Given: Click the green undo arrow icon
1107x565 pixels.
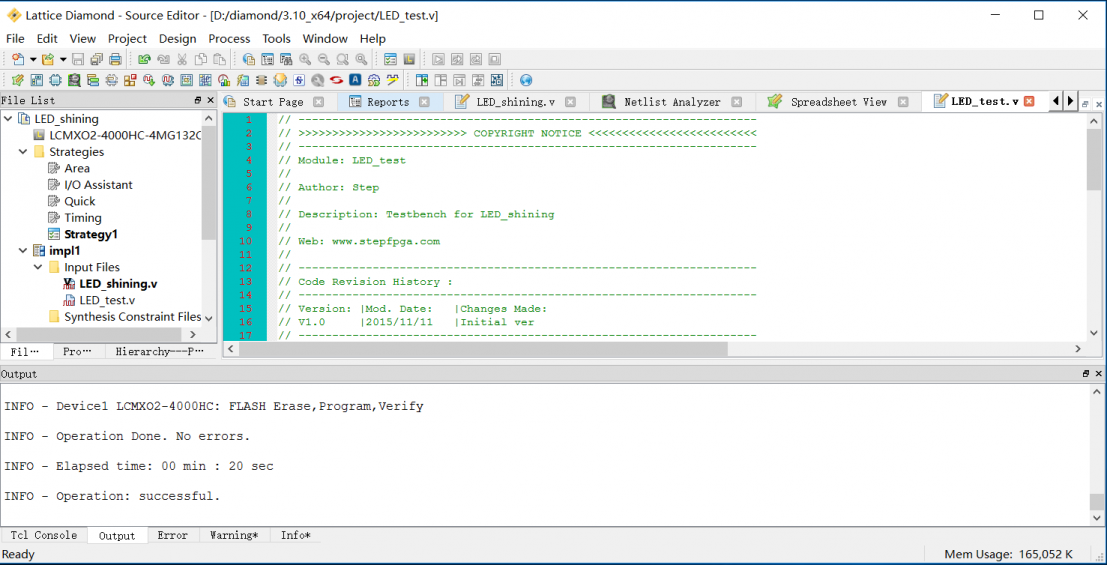Looking at the screenshot, I should (144, 59).
